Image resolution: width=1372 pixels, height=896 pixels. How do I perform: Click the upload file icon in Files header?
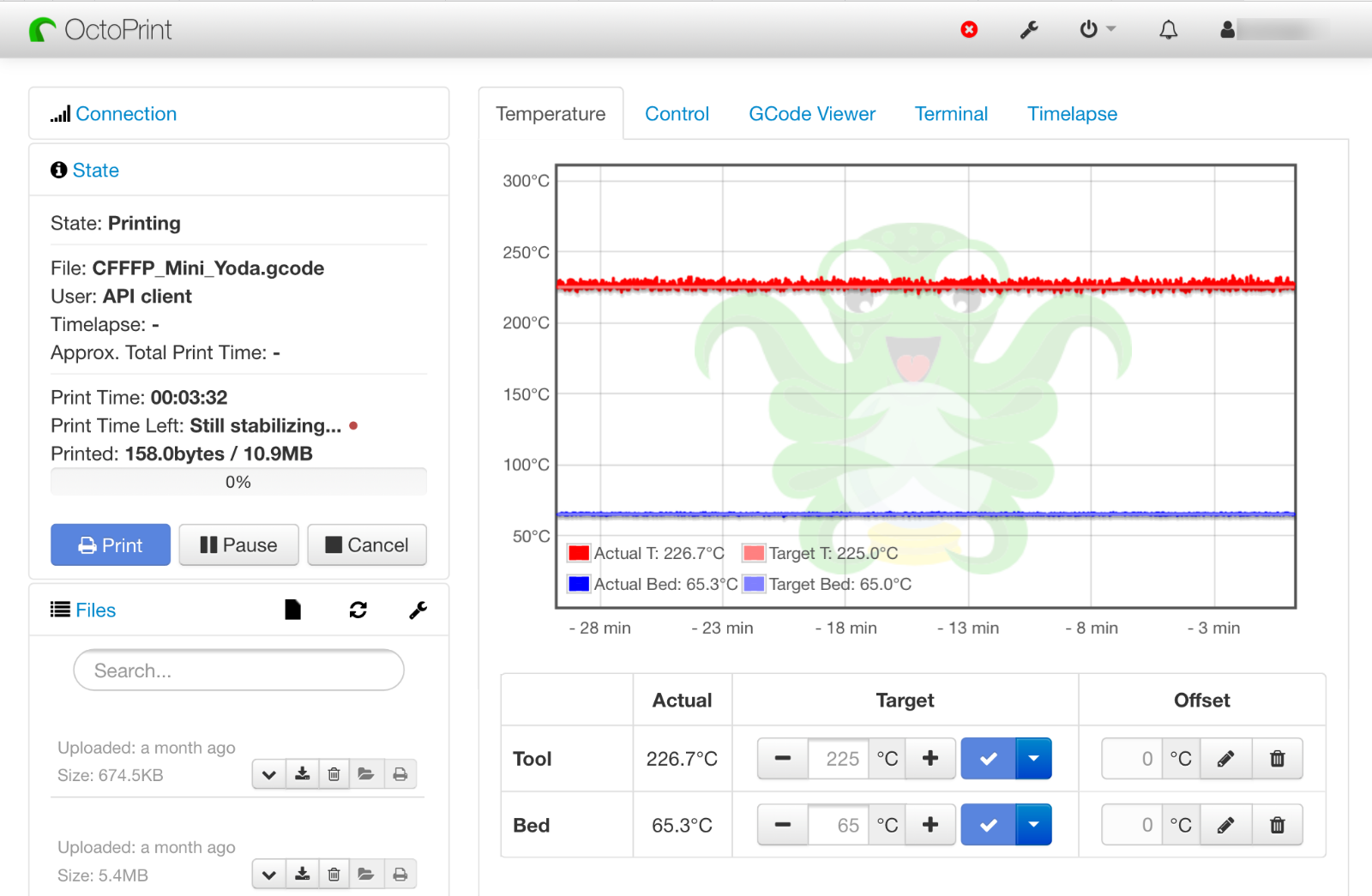pyautogui.click(x=292, y=610)
